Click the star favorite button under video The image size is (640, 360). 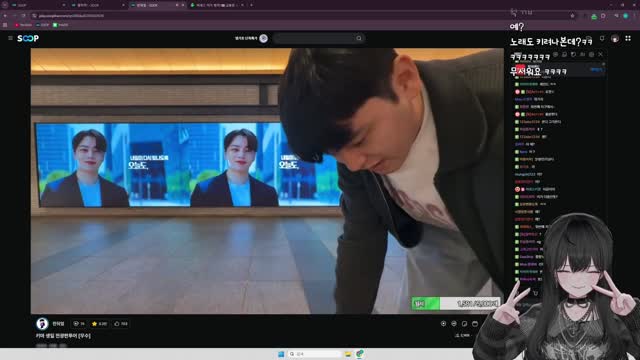[x=99, y=324]
